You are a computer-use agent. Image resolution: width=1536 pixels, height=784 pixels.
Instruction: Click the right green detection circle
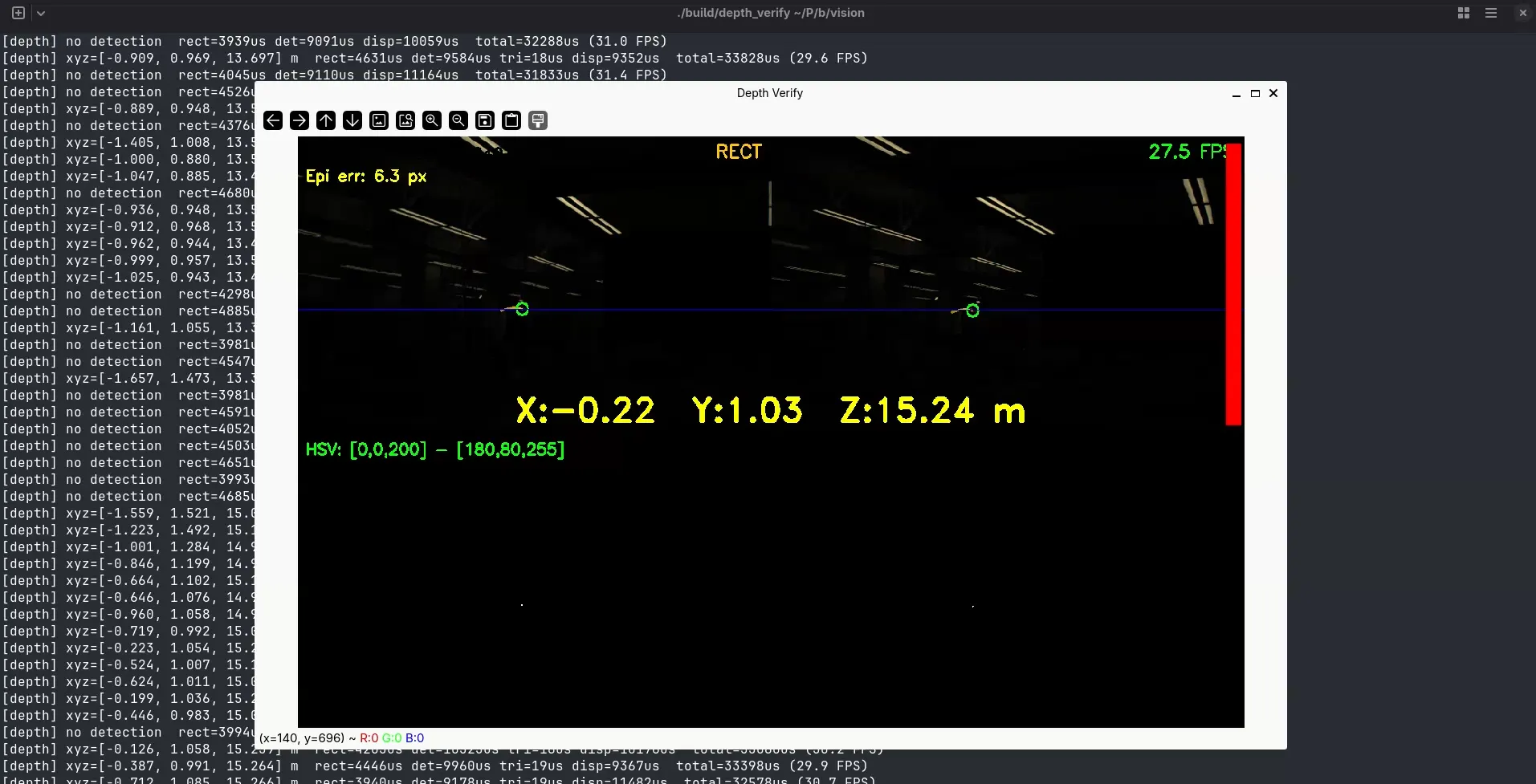click(x=973, y=311)
